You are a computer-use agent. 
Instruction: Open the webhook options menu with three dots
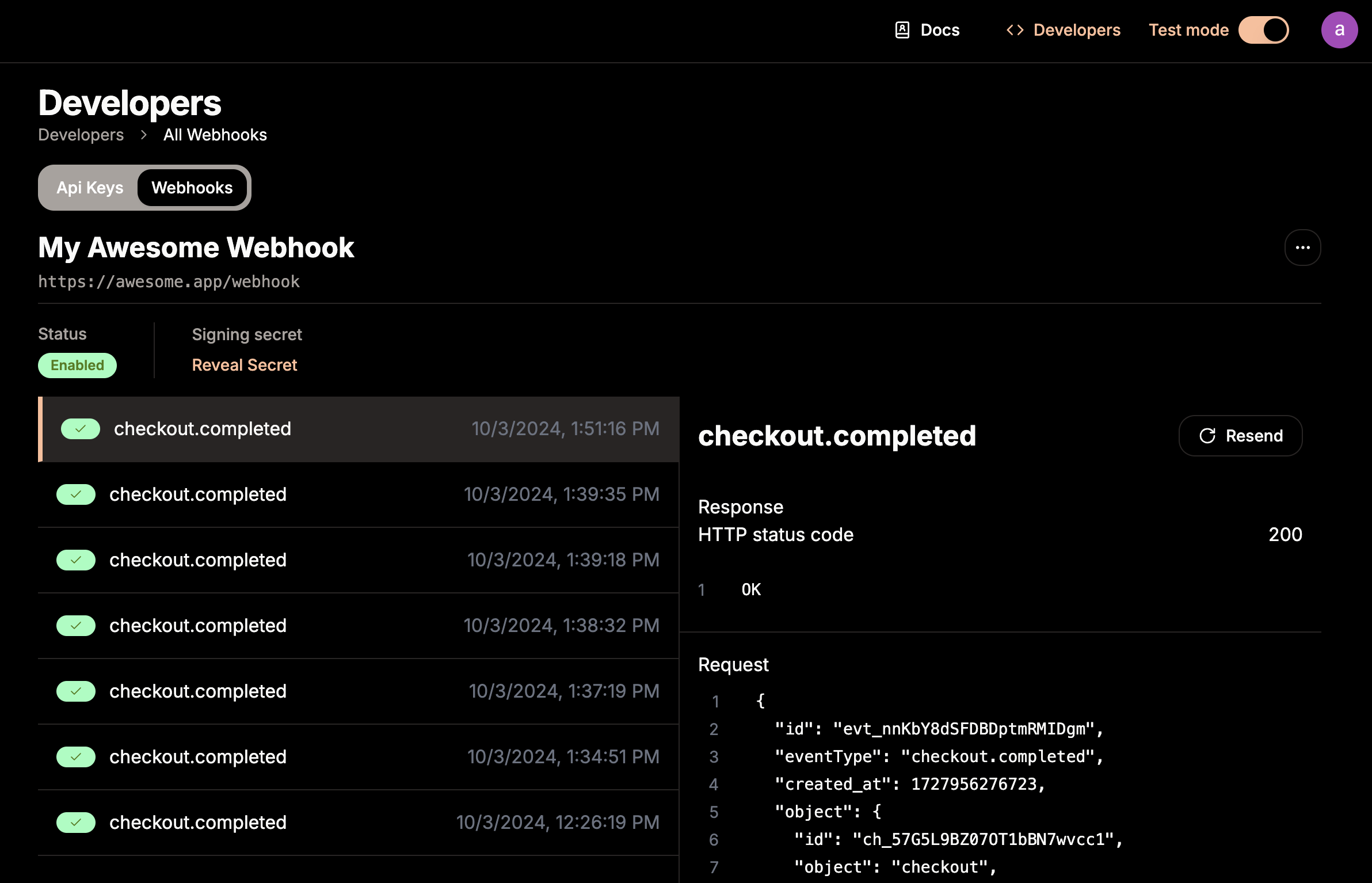[x=1303, y=247]
